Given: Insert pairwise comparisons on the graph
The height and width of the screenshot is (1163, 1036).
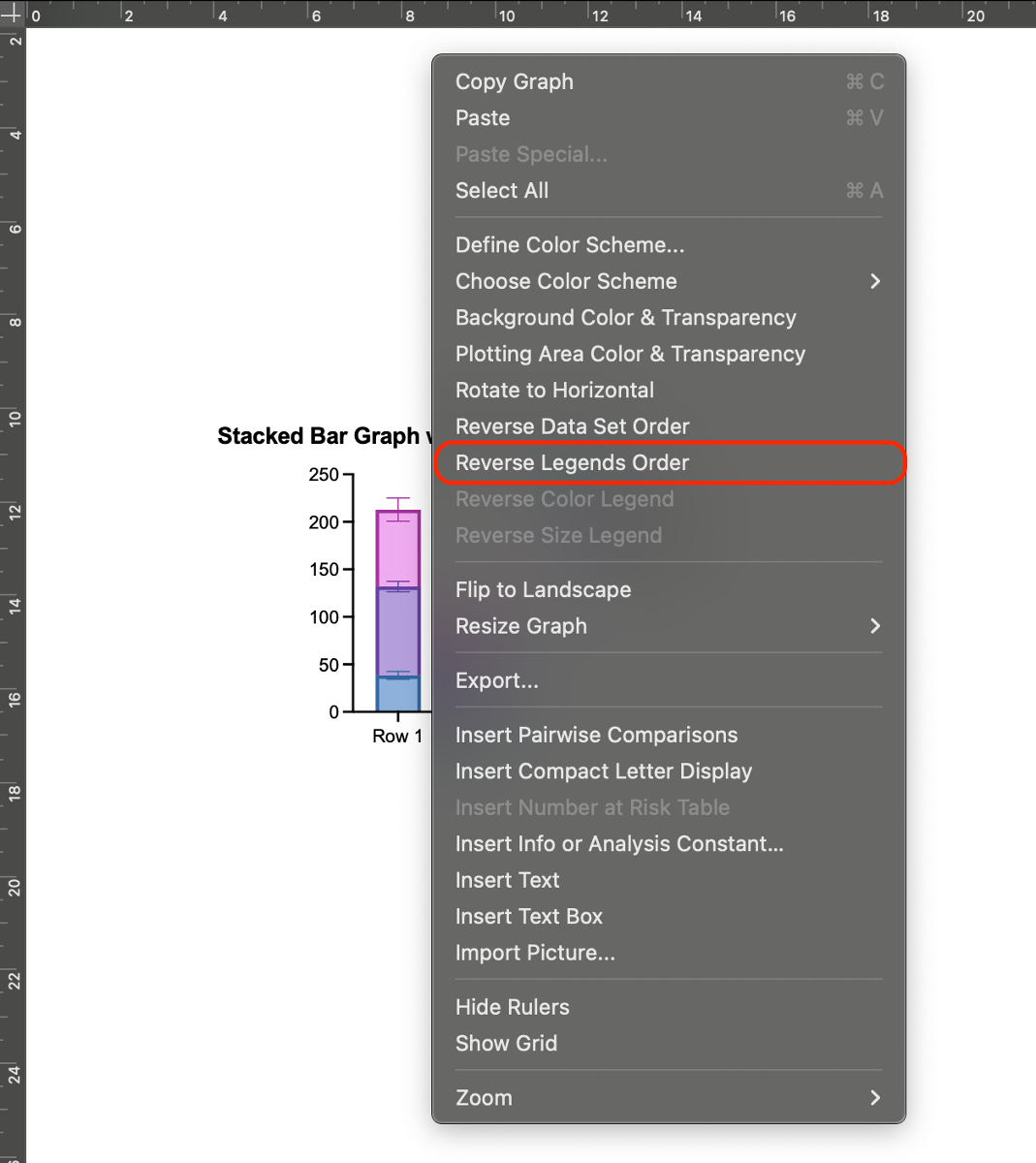Looking at the screenshot, I should (x=596, y=735).
